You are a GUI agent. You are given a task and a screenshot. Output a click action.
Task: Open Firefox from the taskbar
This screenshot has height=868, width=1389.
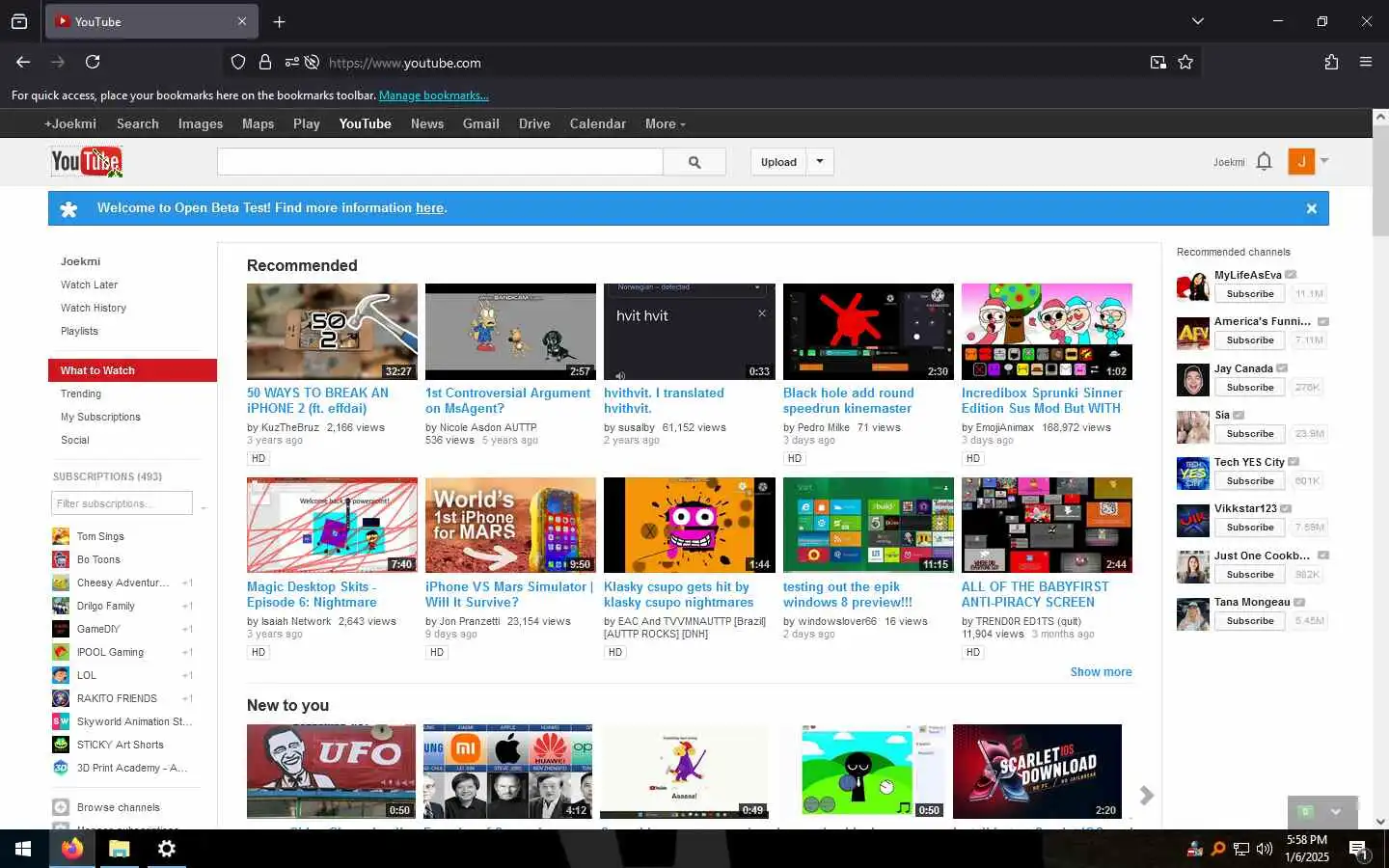pos(72,849)
